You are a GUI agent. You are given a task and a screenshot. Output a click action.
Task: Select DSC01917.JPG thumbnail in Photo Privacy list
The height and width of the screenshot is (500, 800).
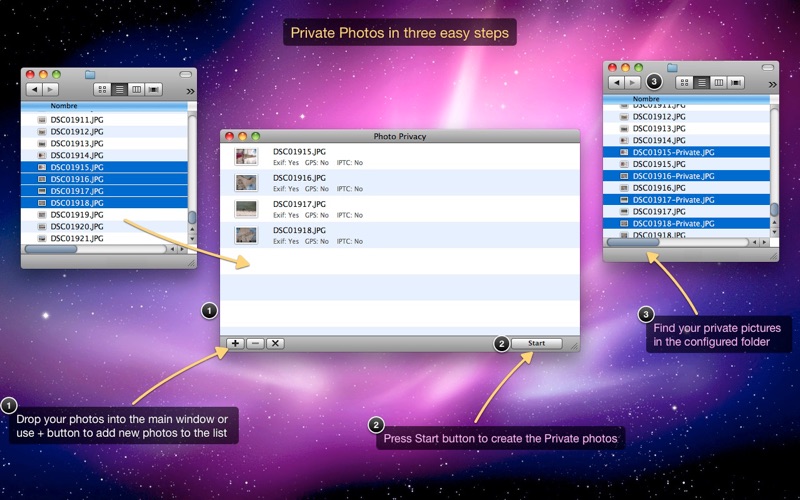pos(246,208)
